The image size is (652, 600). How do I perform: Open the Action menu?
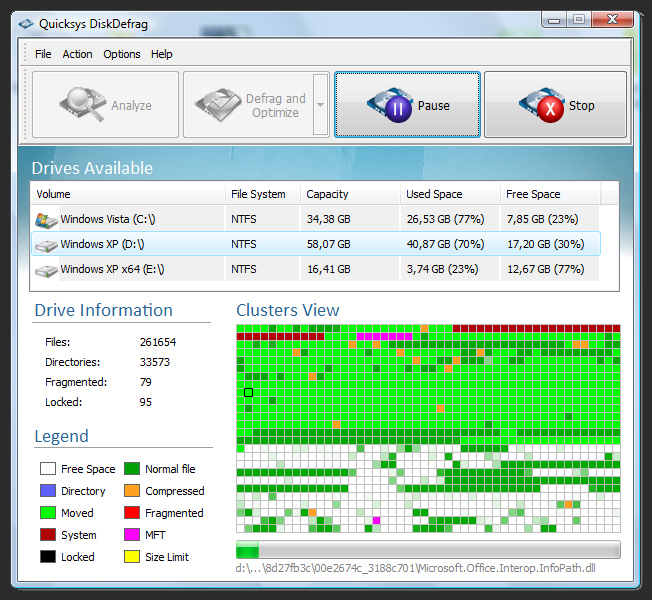click(77, 54)
